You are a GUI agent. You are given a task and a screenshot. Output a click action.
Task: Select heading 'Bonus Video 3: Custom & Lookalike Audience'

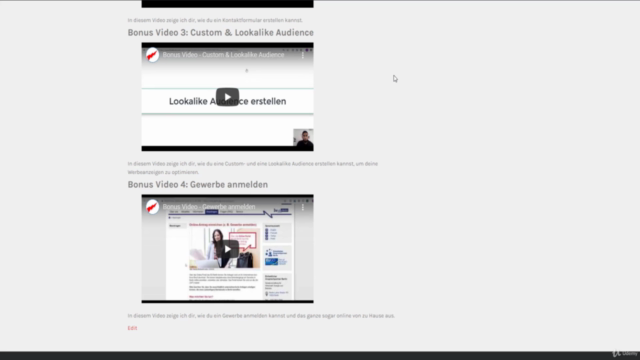[220, 33]
